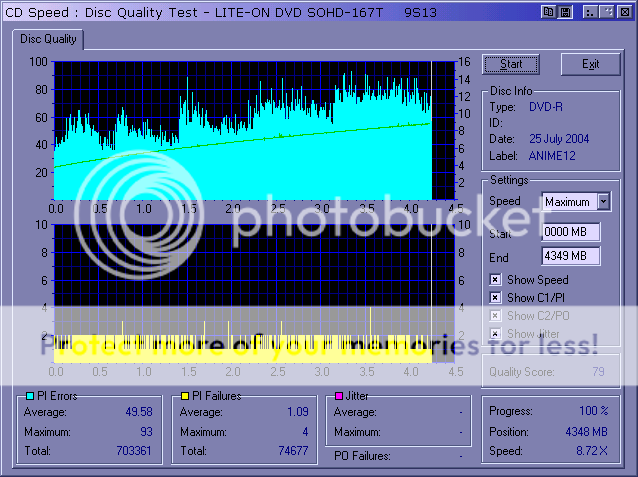638x477 pixels.
Task: Click the PI Failures total 74677
Action: (x=293, y=451)
